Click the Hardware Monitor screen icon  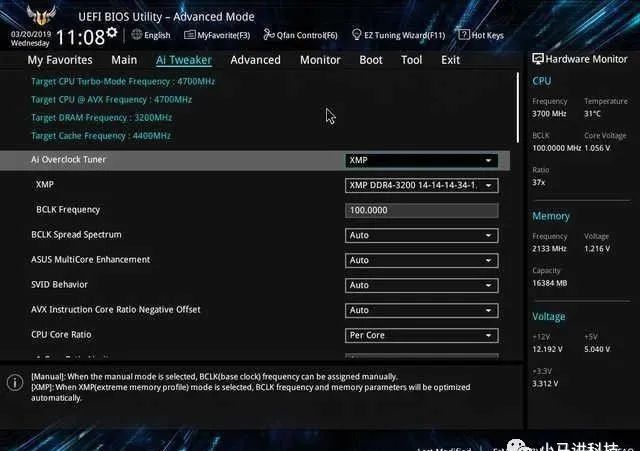tap(538, 59)
